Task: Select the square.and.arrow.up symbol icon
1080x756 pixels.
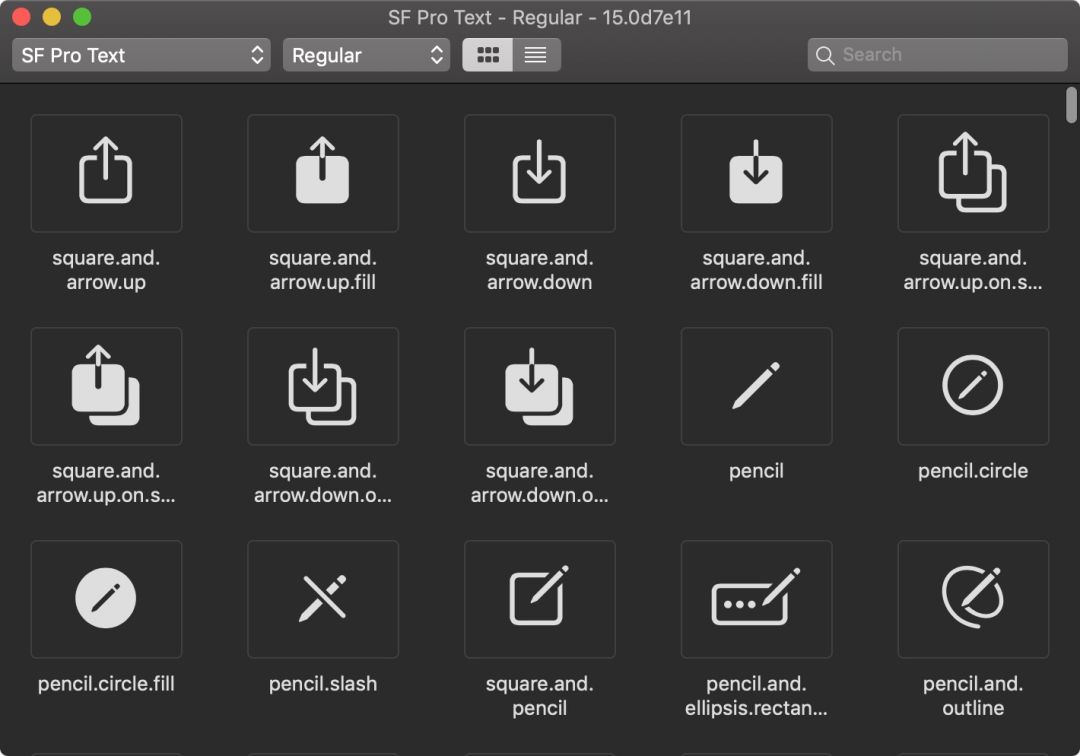Action: click(x=106, y=173)
